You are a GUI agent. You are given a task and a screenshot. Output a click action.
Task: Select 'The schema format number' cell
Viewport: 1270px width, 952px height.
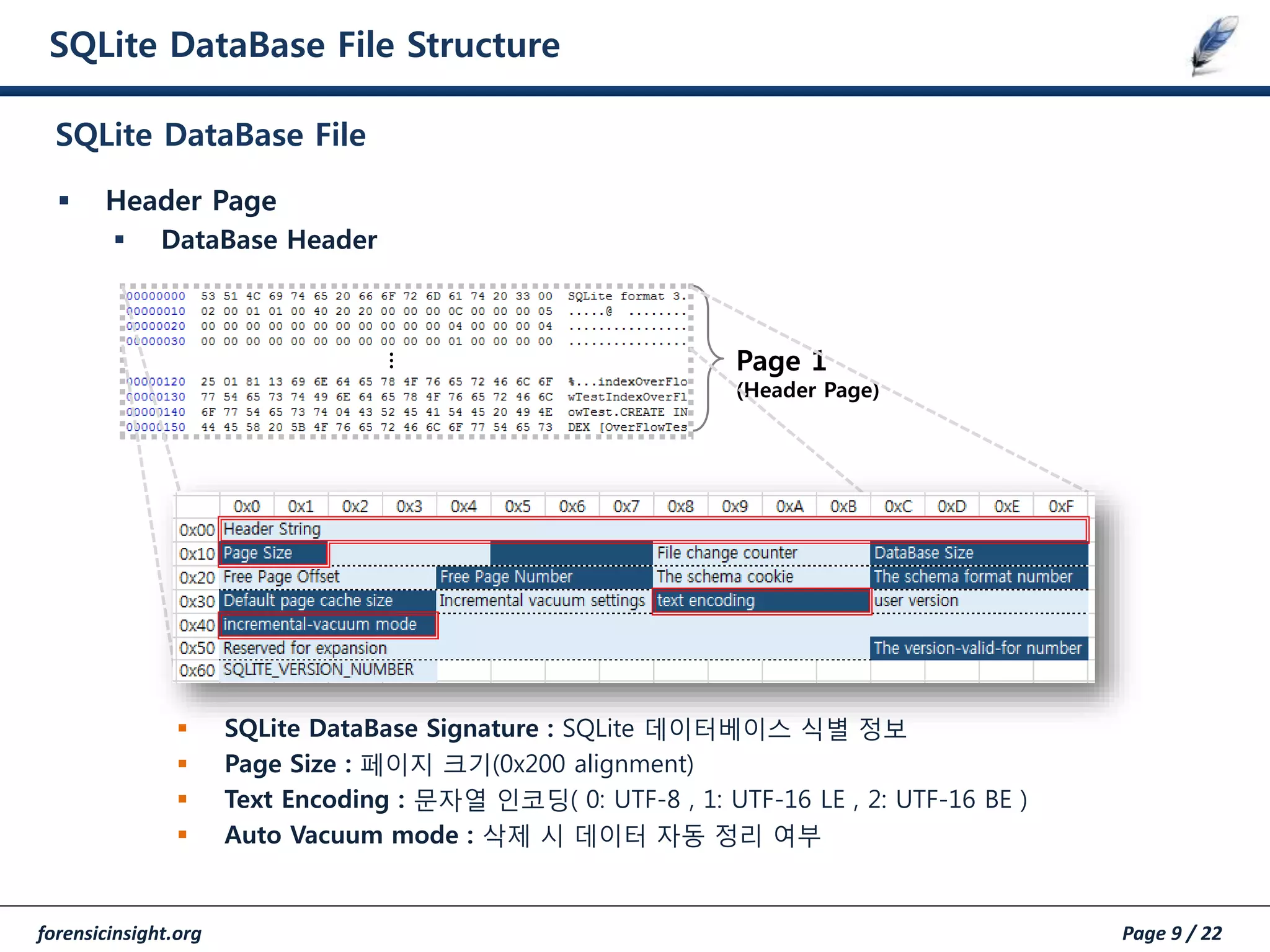979,577
